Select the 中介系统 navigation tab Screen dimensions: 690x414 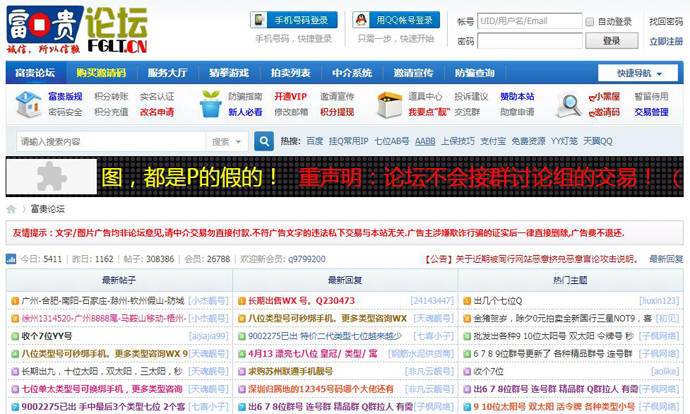pos(352,73)
